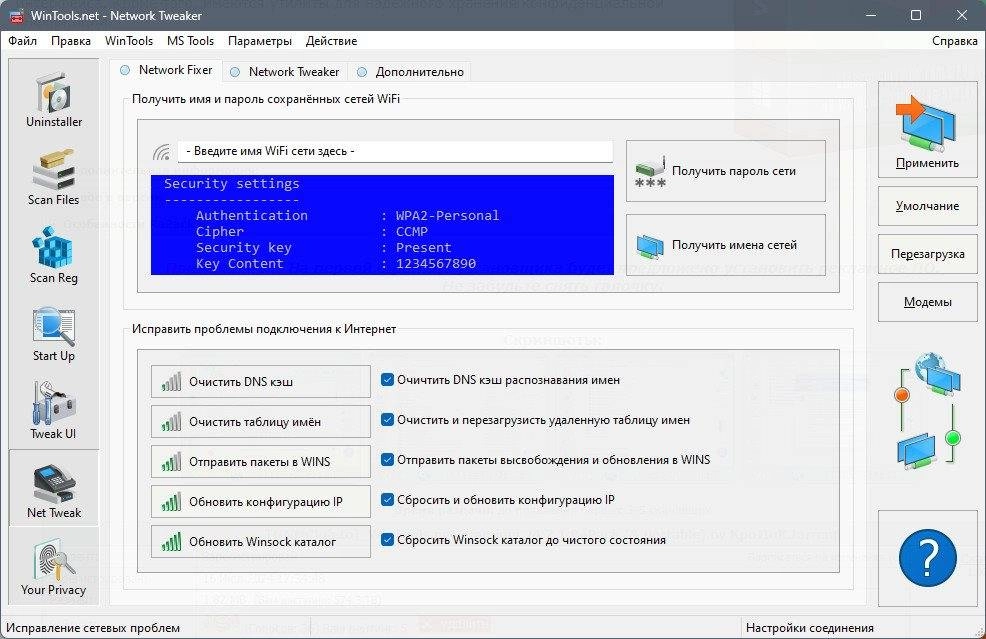This screenshot has width=986, height=639.
Task: Click Применить apply button
Action: tap(928, 130)
